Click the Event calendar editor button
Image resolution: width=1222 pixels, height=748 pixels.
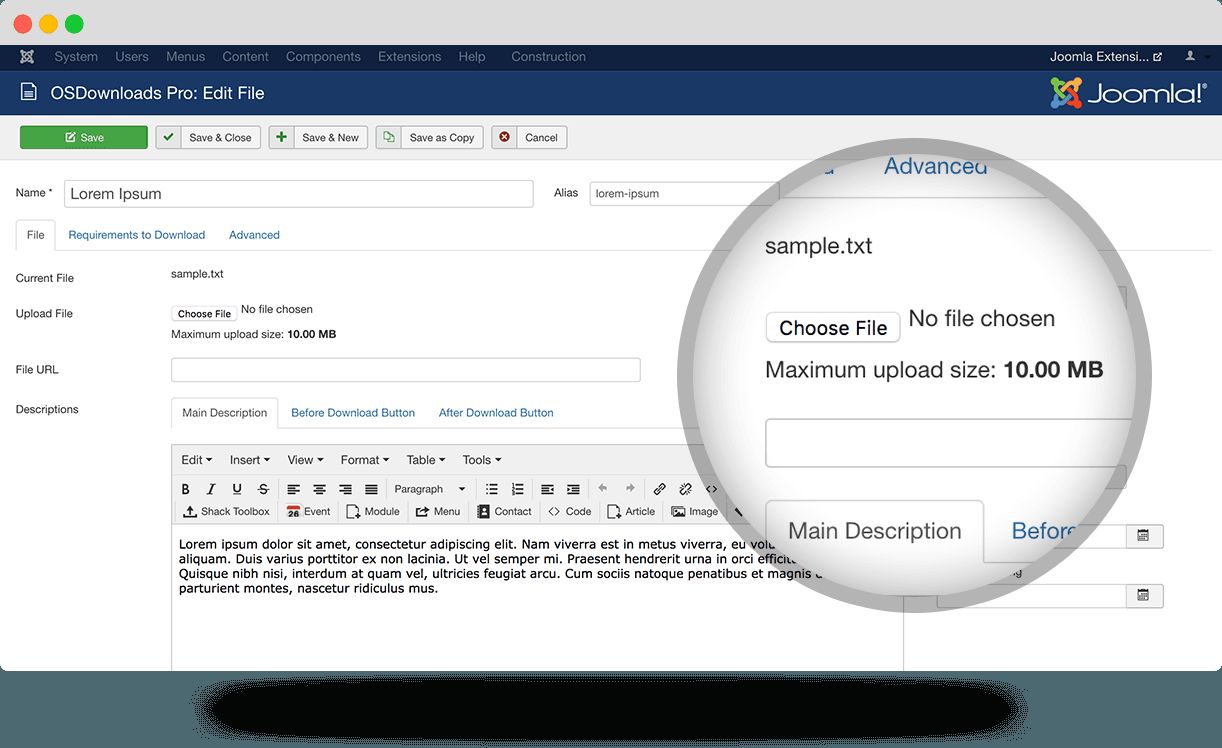point(308,511)
